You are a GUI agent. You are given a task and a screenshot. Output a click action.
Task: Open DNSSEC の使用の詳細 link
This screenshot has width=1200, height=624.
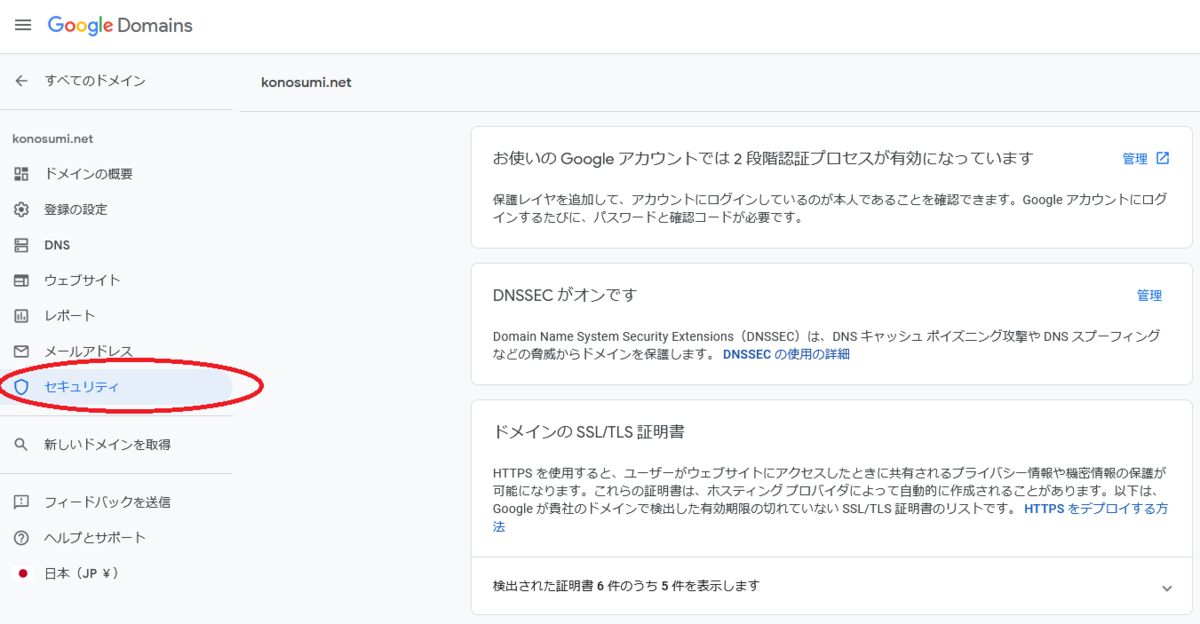coord(786,354)
